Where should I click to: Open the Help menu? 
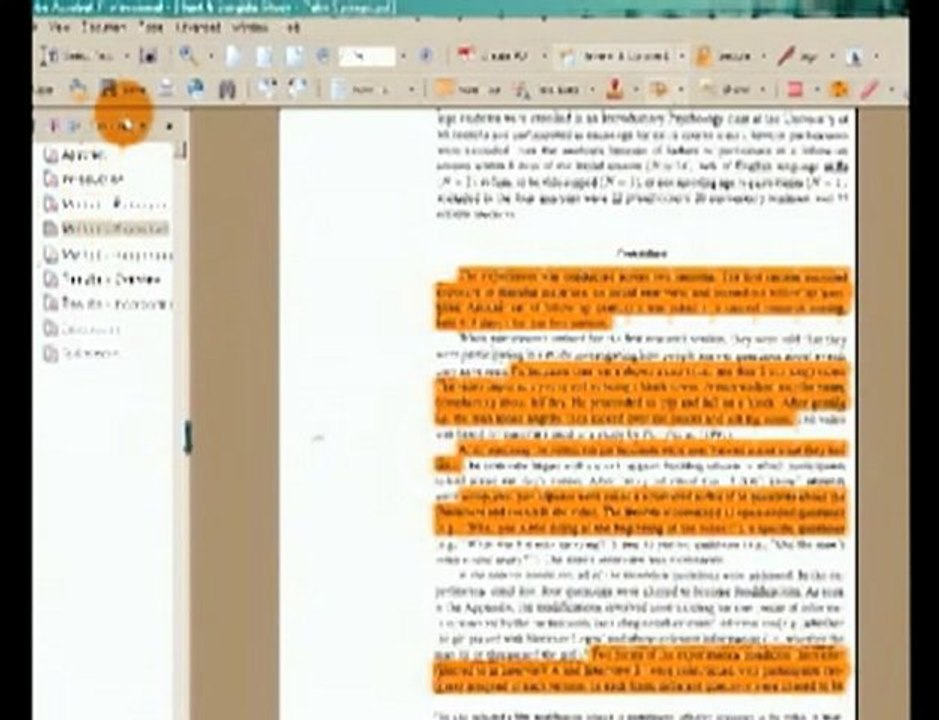point(292,28)
